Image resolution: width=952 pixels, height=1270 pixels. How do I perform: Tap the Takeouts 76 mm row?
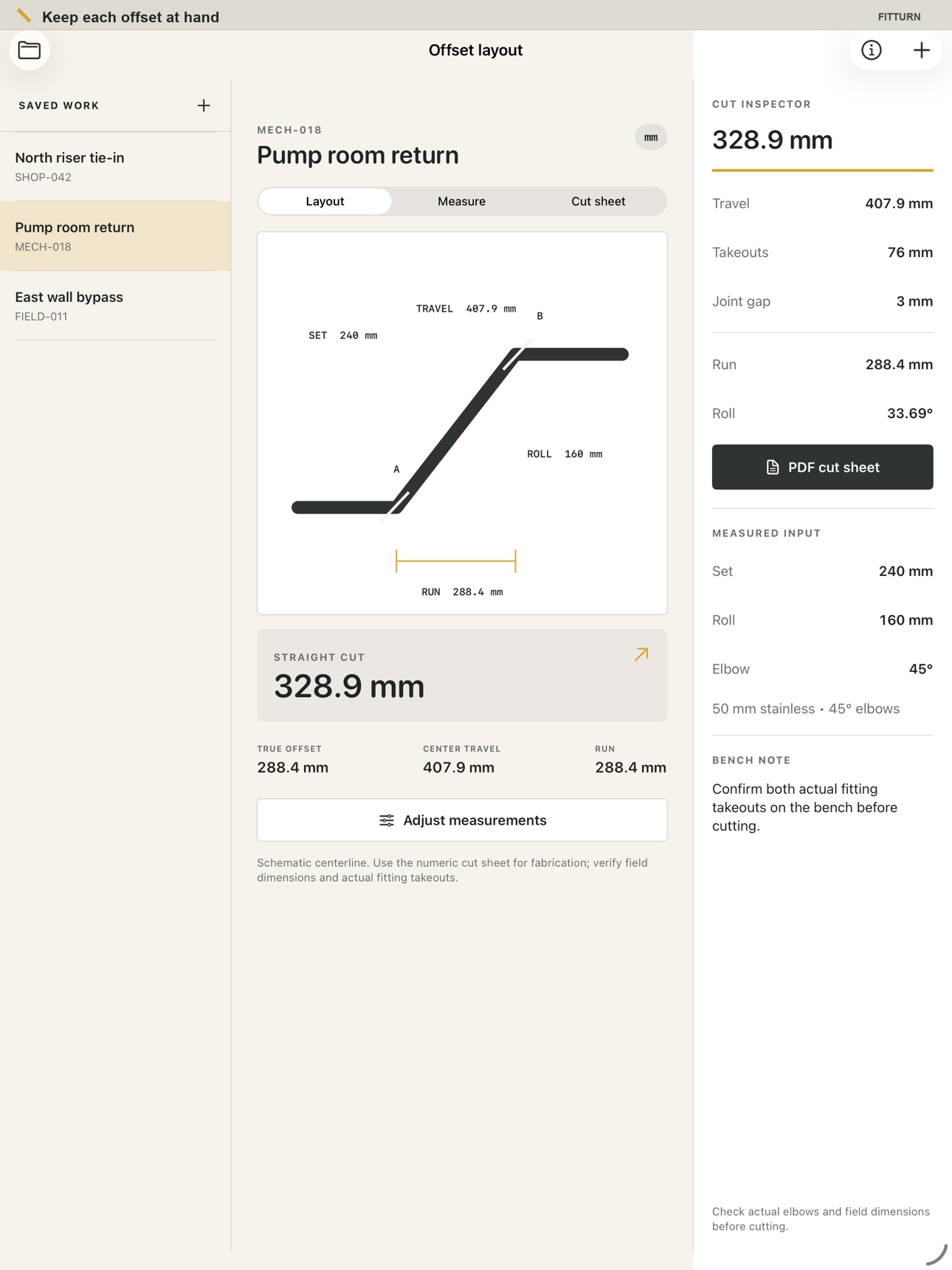(822, 253)
